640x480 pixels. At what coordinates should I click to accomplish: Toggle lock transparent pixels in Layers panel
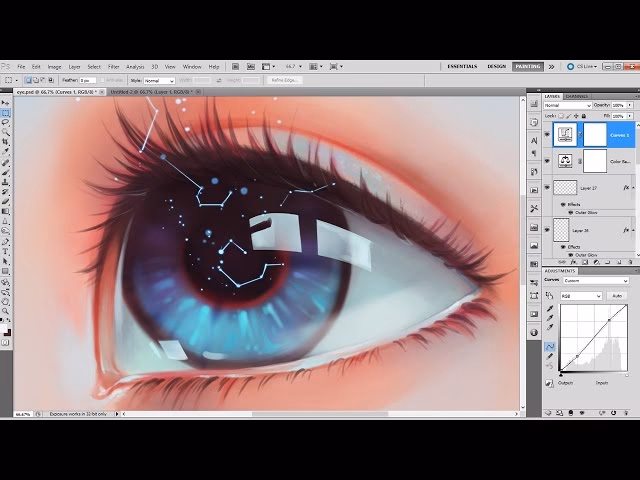point(560,116)
